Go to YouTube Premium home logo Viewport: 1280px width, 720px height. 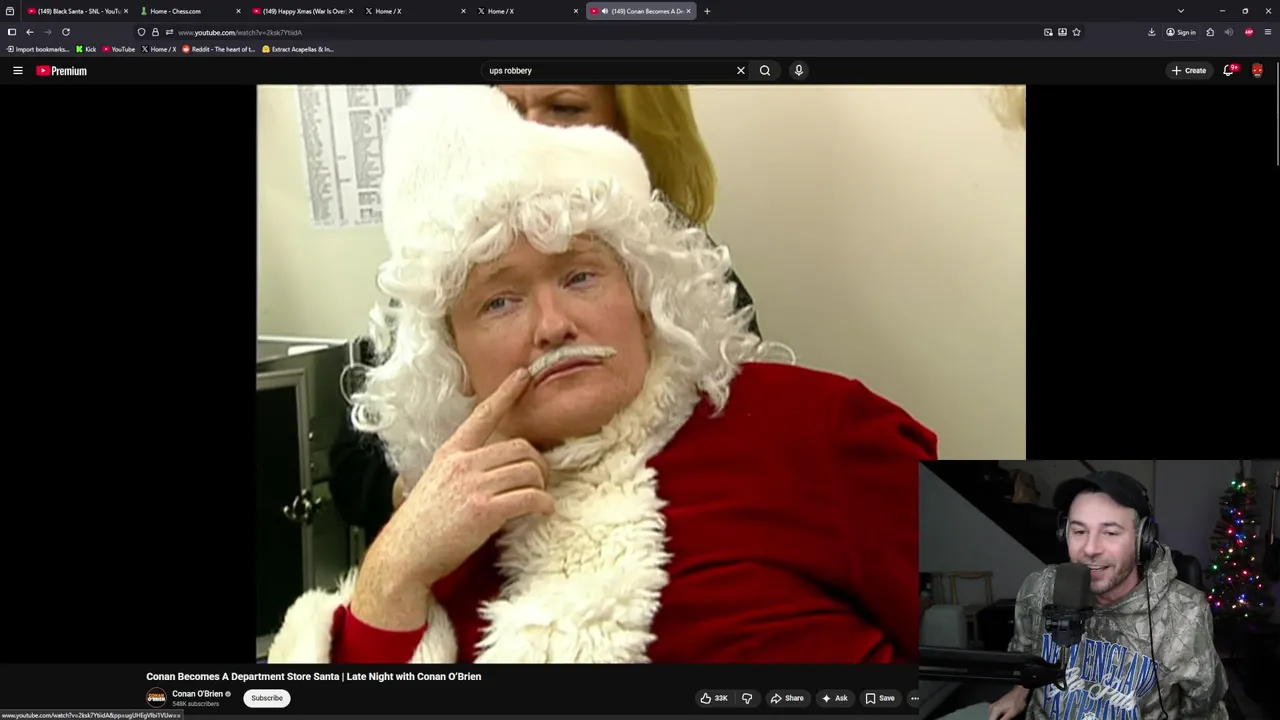point(62,71)
